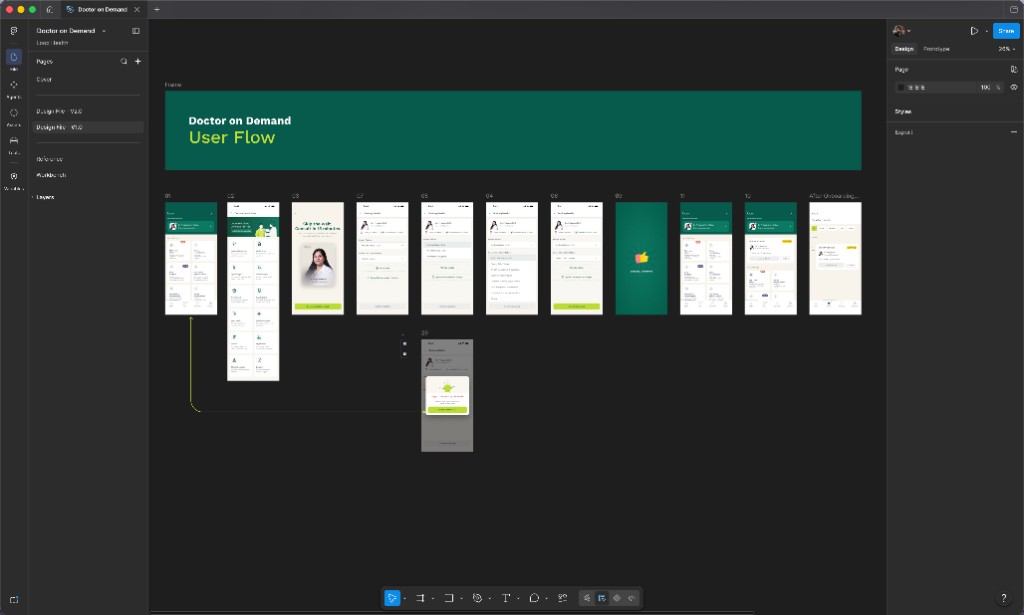Select the After Onboarding frame
Viewport: 1024px width, 615px height.
click(835, 259)
